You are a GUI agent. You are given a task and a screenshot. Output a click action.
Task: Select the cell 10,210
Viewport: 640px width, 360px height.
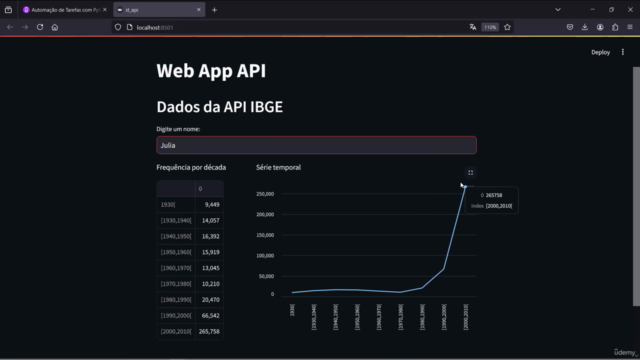pos(209,284)
